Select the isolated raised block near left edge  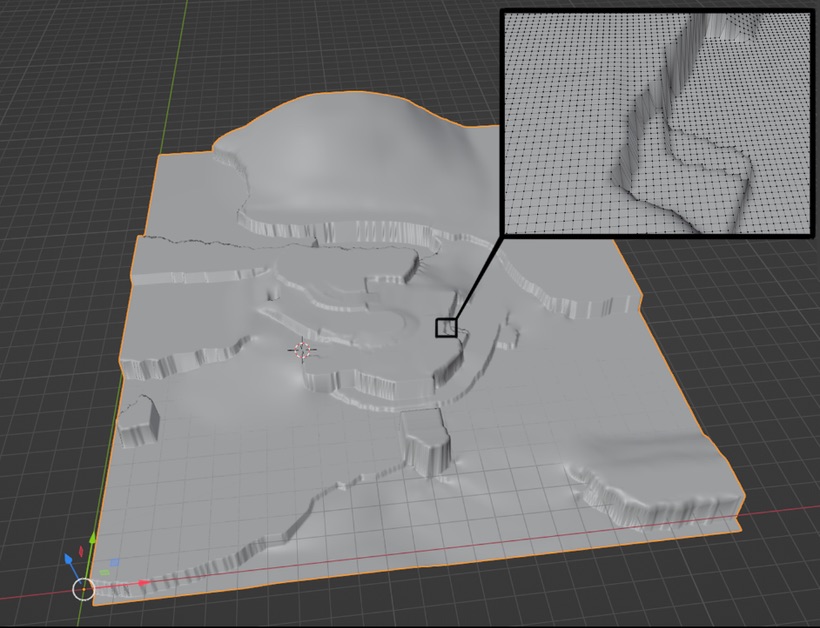point(138,418)
